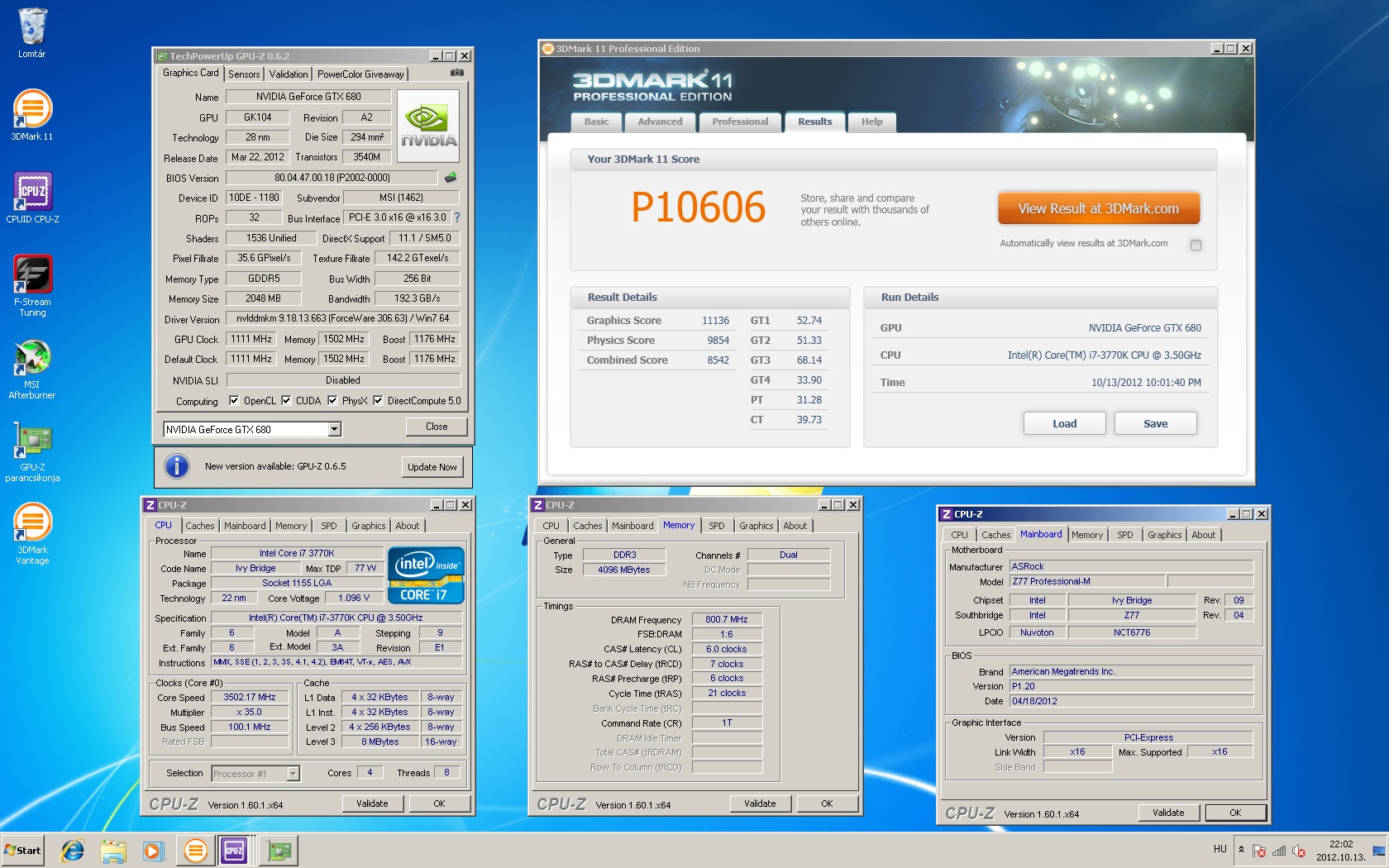Image resolution: width=1389 pixels, height=868 pixels.
Task: Click the Load button in Run Details
Action: tap(1064, 424)
